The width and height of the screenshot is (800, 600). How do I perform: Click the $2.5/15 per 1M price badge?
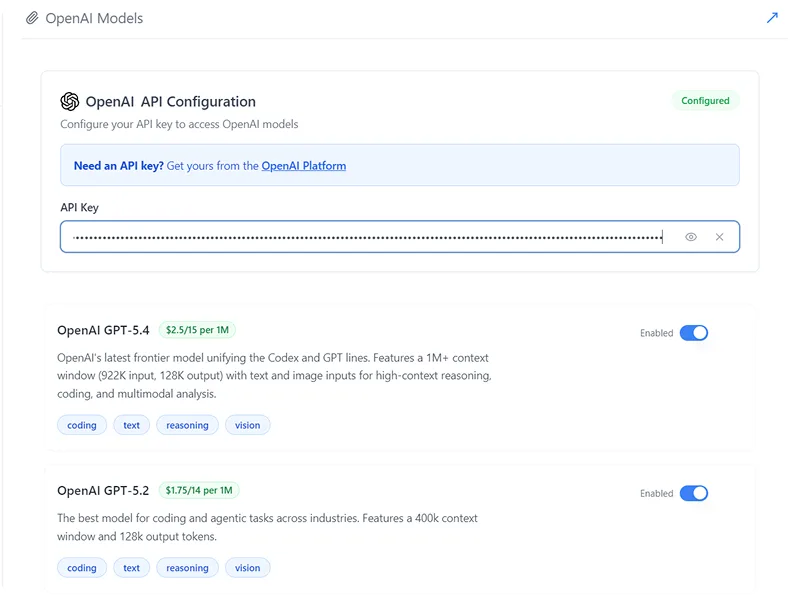(197, 330)
